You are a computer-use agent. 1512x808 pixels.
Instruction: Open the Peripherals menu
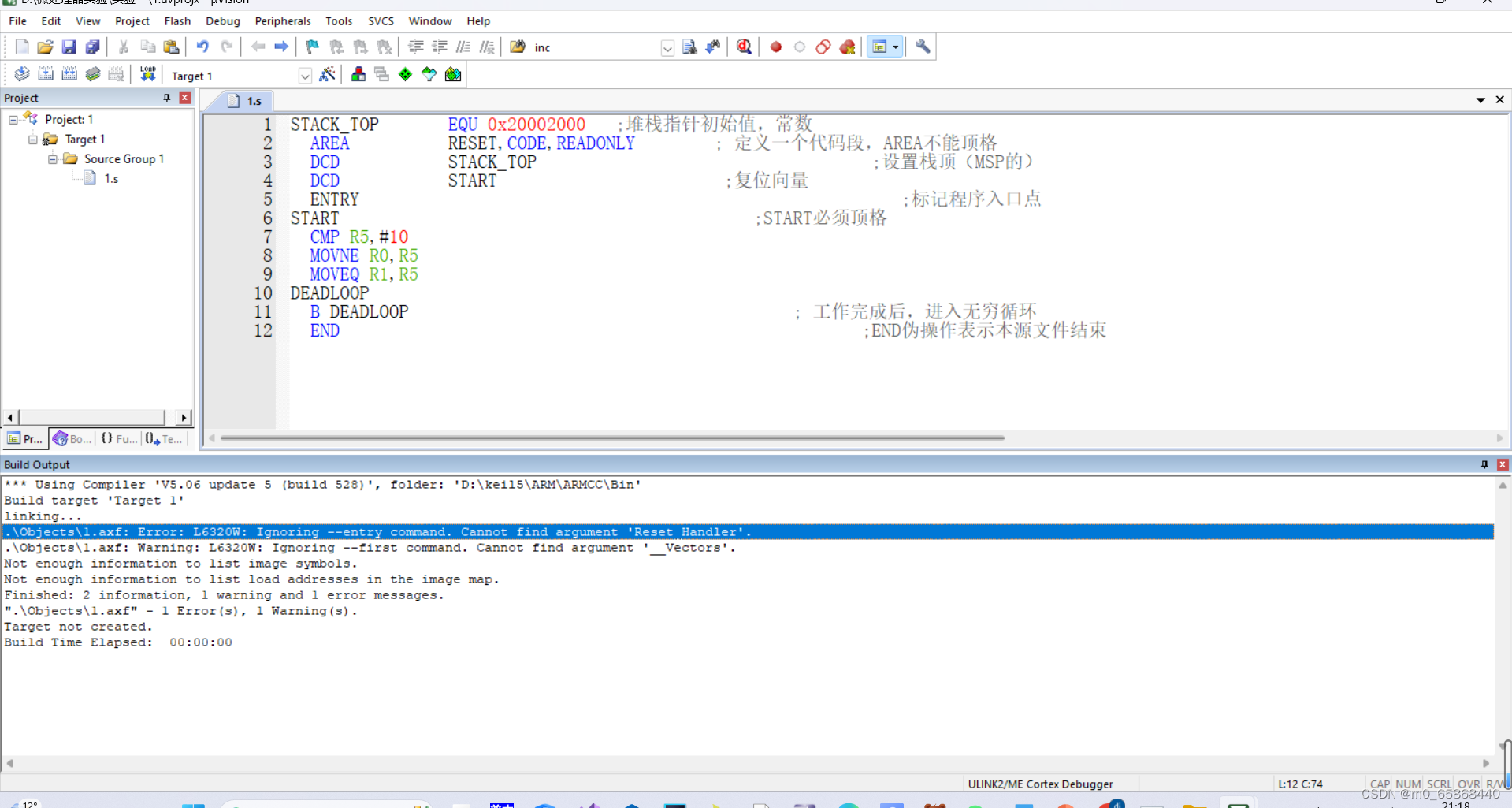click(282, 21)
